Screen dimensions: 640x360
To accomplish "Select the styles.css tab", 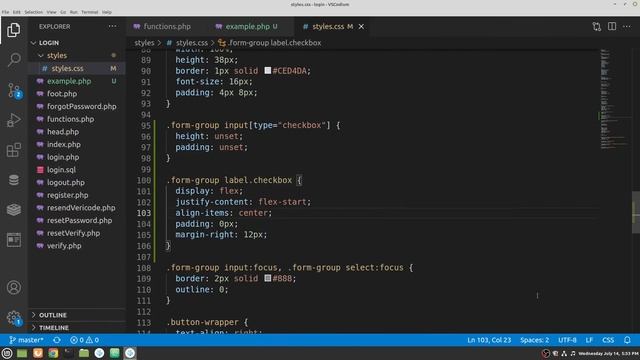I will [x=328, y=27].
